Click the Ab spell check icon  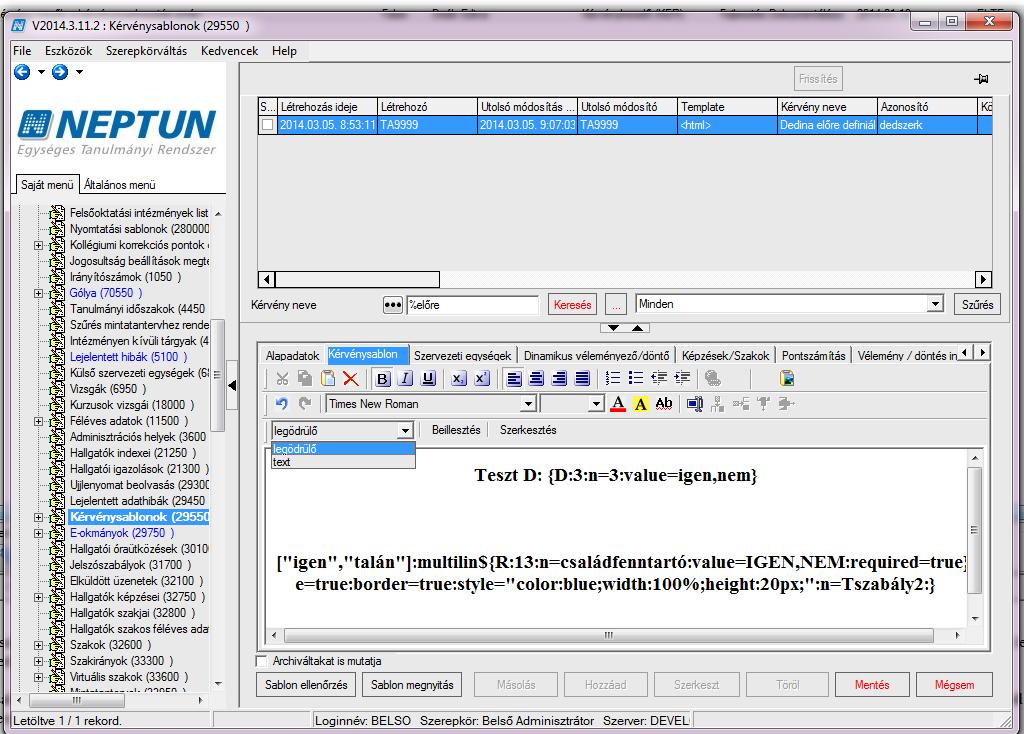click(664, 404)
